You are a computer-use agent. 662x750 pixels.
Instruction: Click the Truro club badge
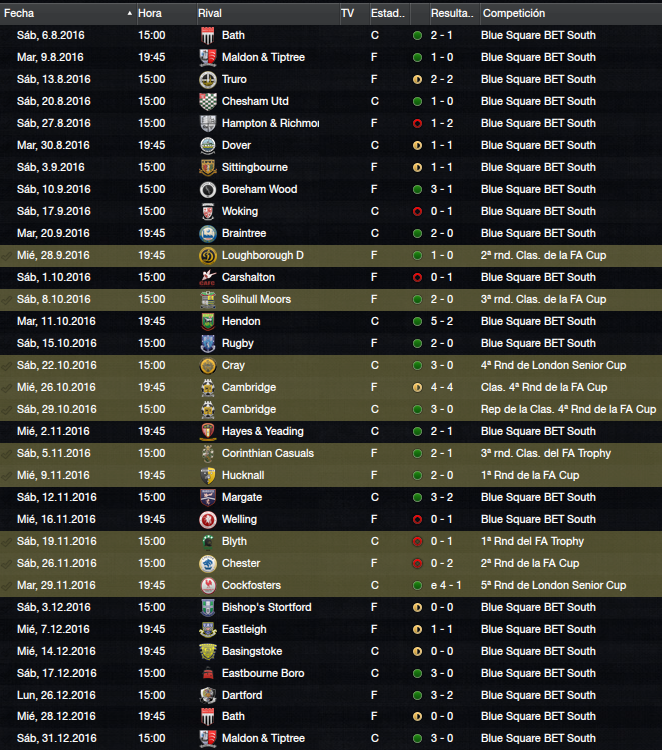tap(208, 79)
